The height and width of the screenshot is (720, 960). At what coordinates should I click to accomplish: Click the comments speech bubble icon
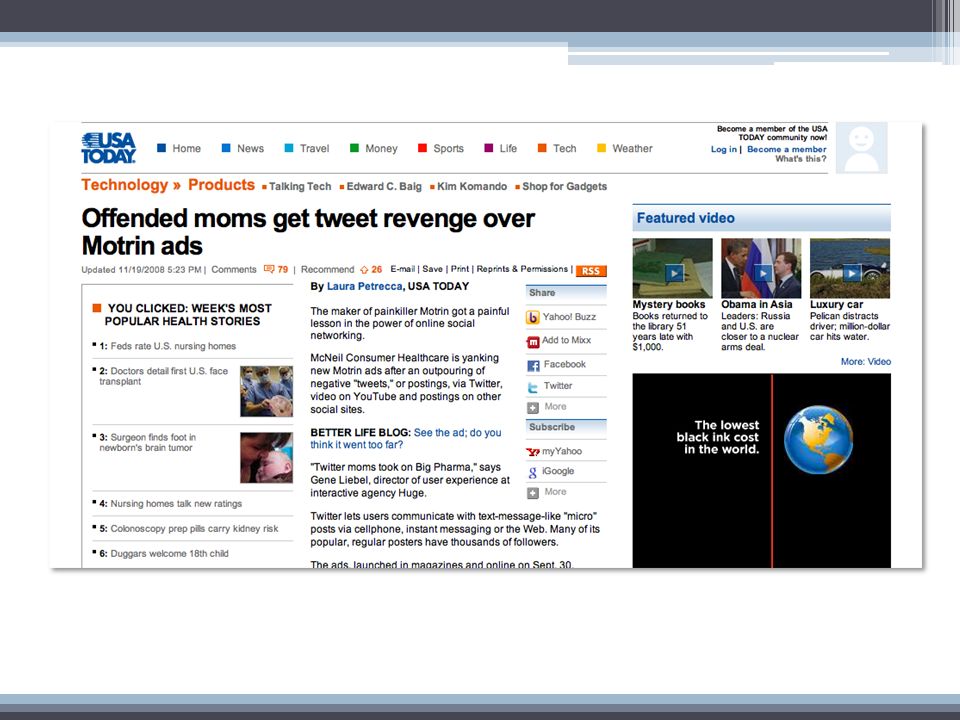(269, 269)
